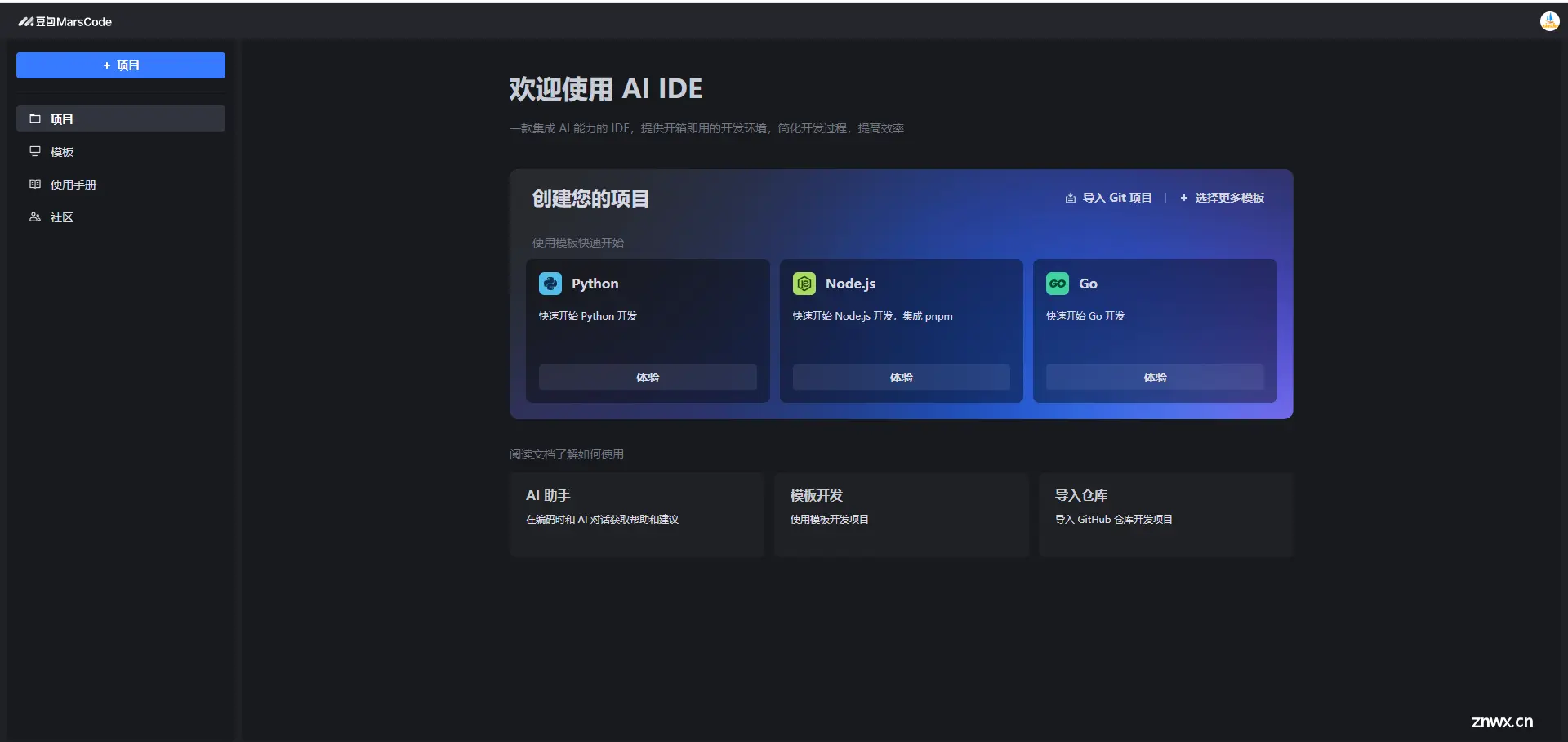Image resolution: width=1568 pixels, height=742 pixels.
Task: Click 体验 button on Python card
Action: click(648, 378)
